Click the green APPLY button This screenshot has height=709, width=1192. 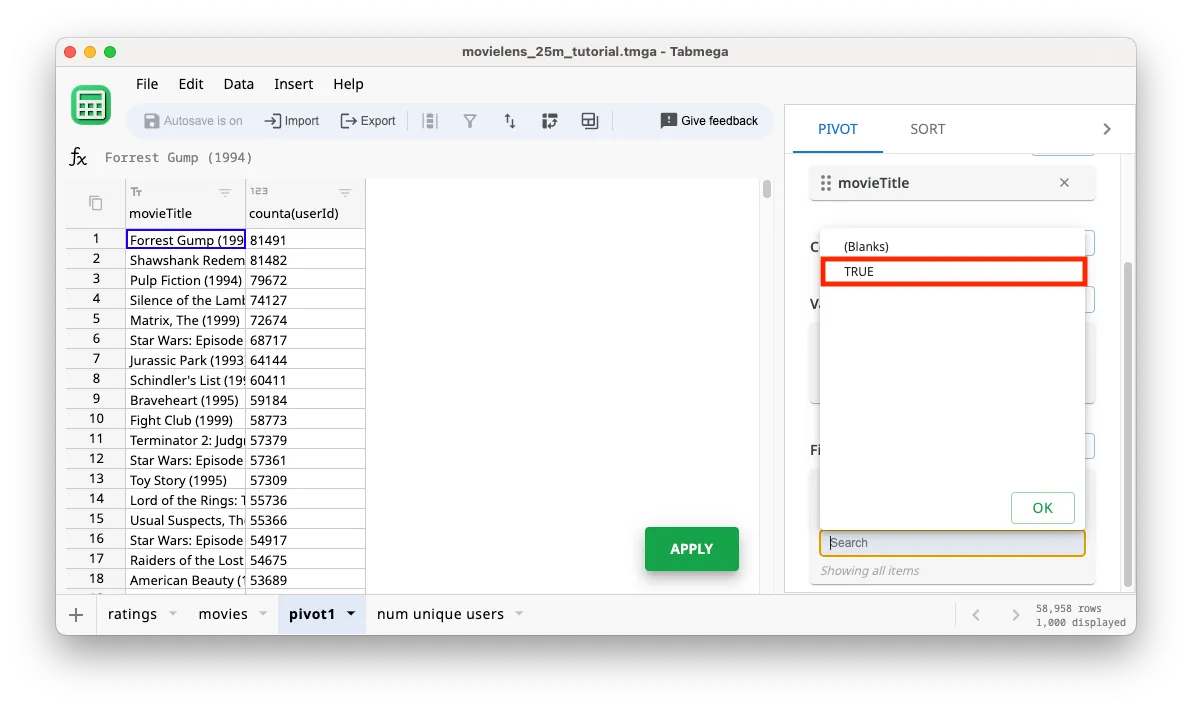click(691, 549)
